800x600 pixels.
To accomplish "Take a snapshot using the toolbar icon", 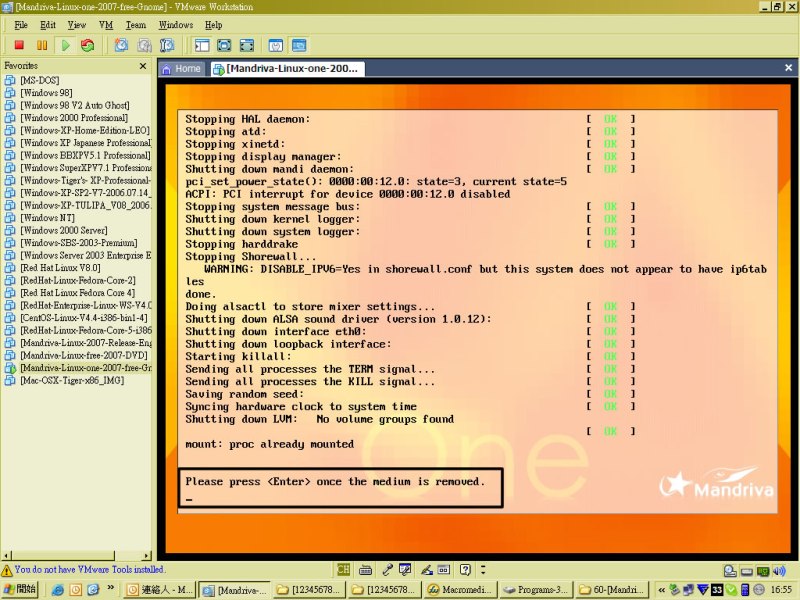I will (121, 45).
